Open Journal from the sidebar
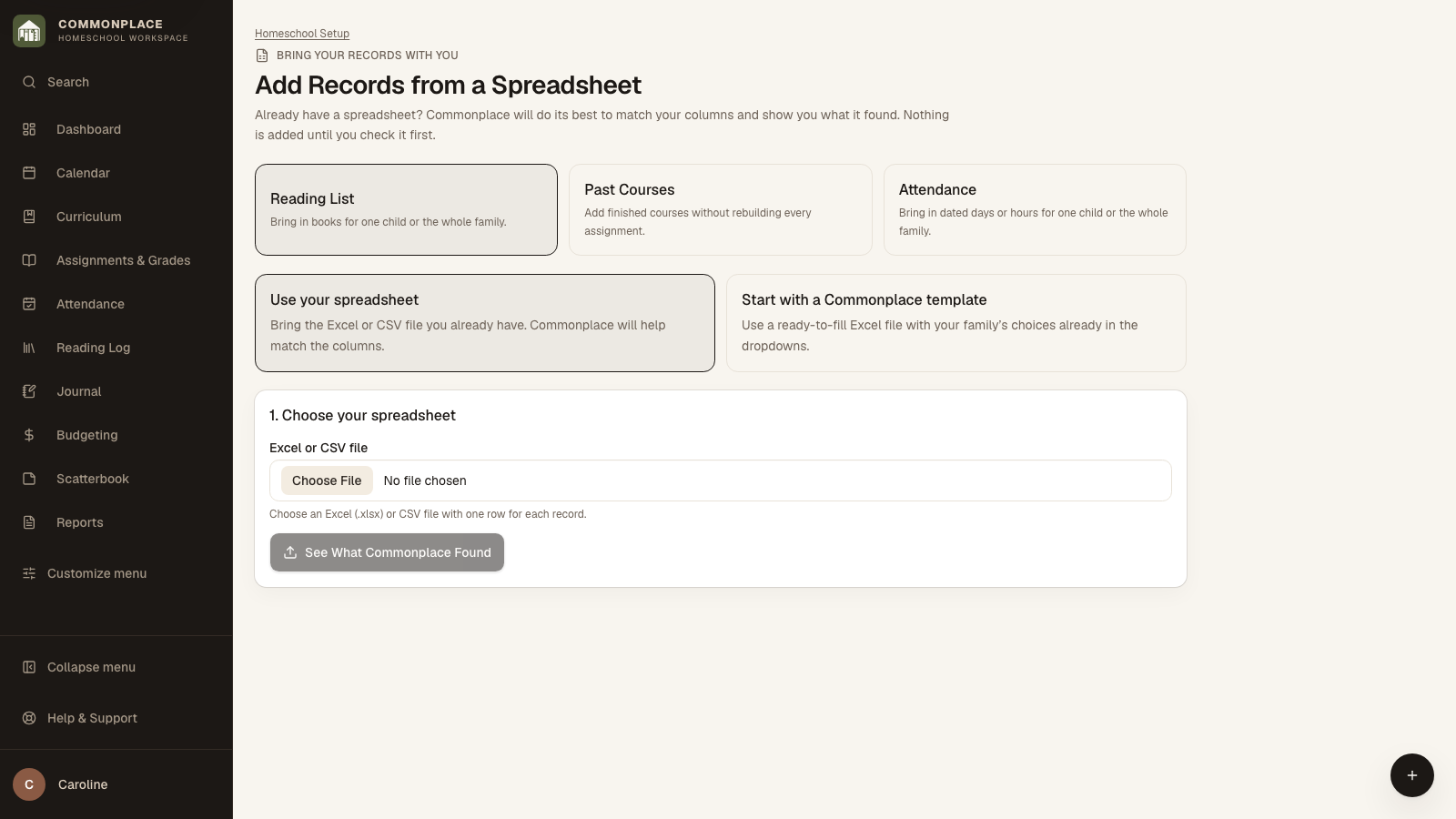The height and width of the screenshot is (819, 1456). point(116,391)
